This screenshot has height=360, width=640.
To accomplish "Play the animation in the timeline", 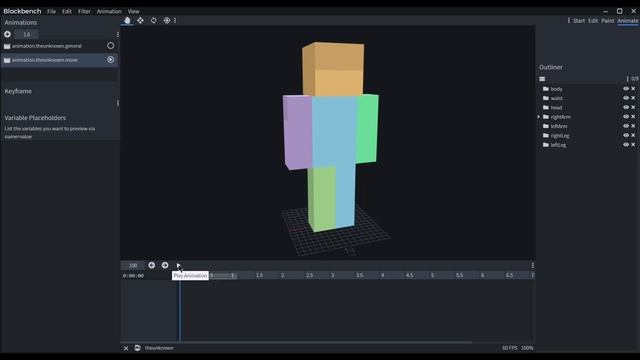I will (x=178, y=265).
